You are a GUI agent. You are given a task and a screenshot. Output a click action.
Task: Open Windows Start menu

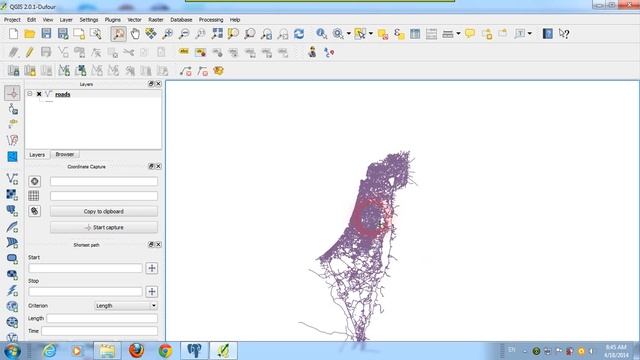(x=12, y=351)
